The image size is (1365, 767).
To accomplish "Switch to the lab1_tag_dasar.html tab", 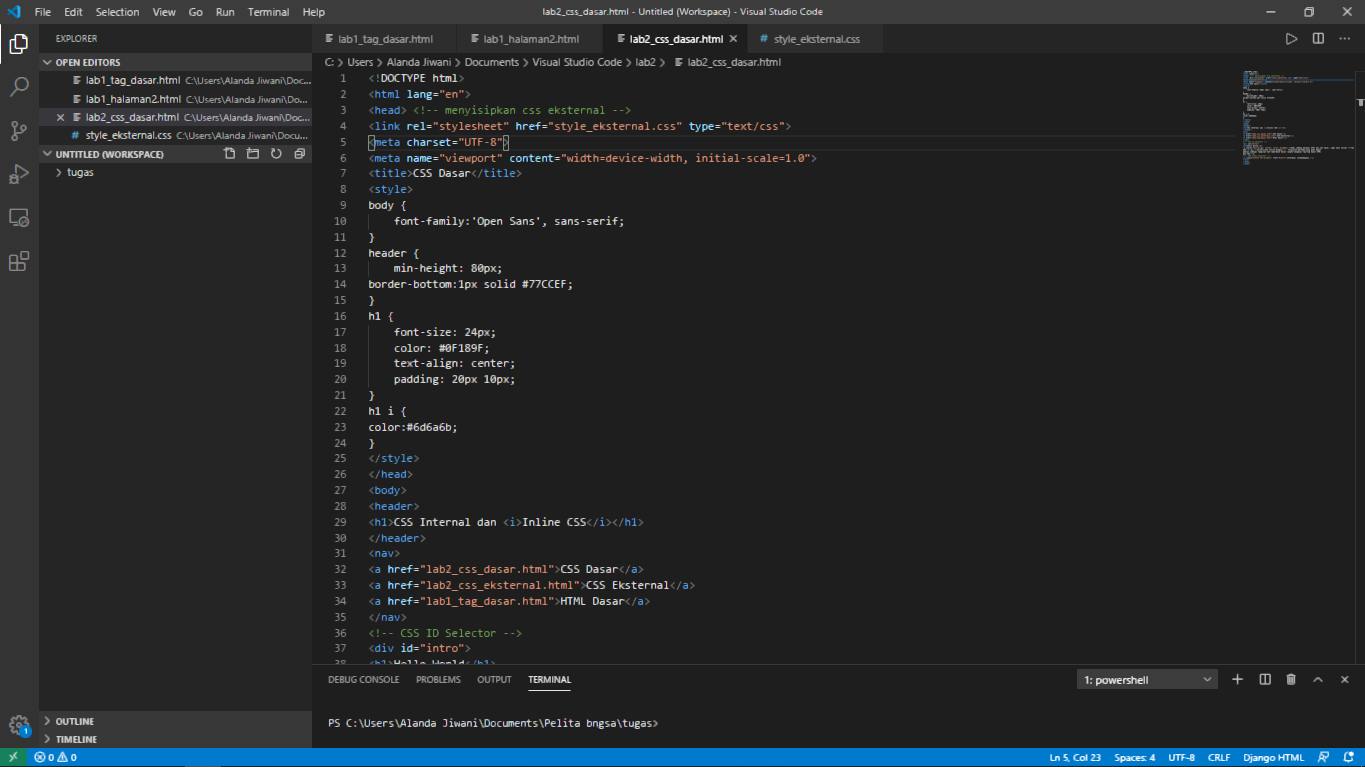I will pos(385,39).
